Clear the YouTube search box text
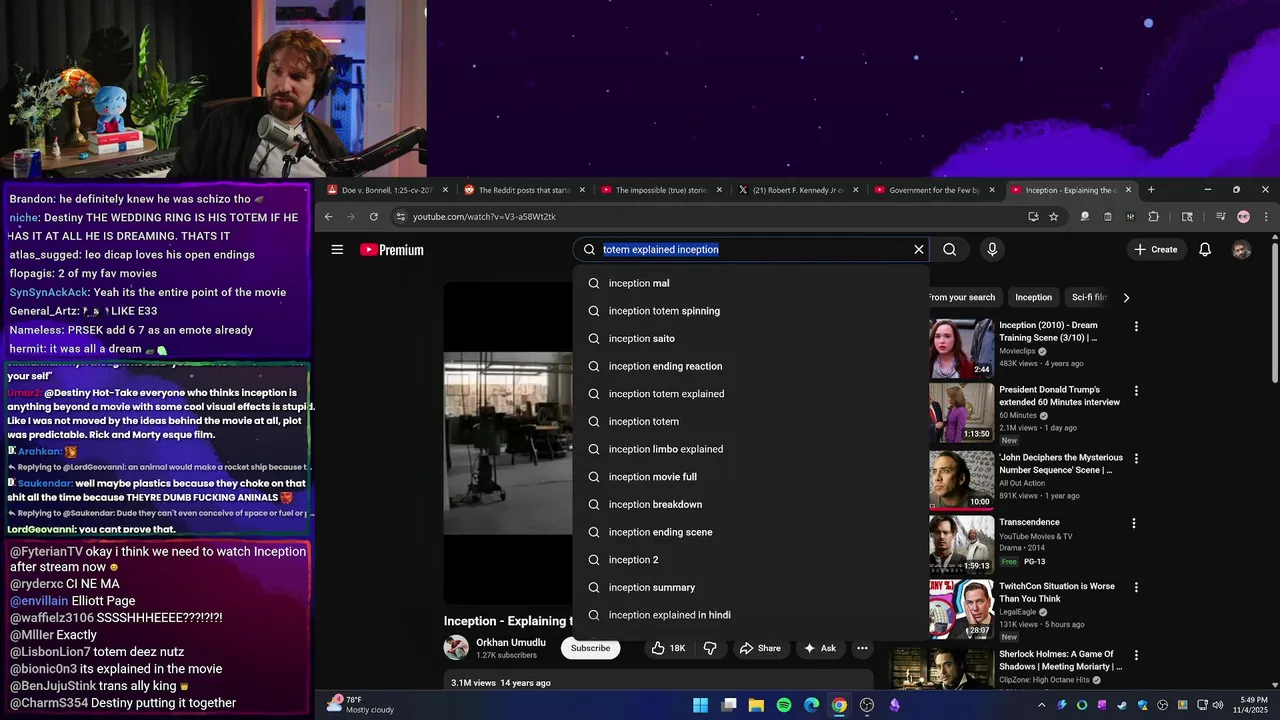Screen dimensions: 1280x720 pos(919,250)
